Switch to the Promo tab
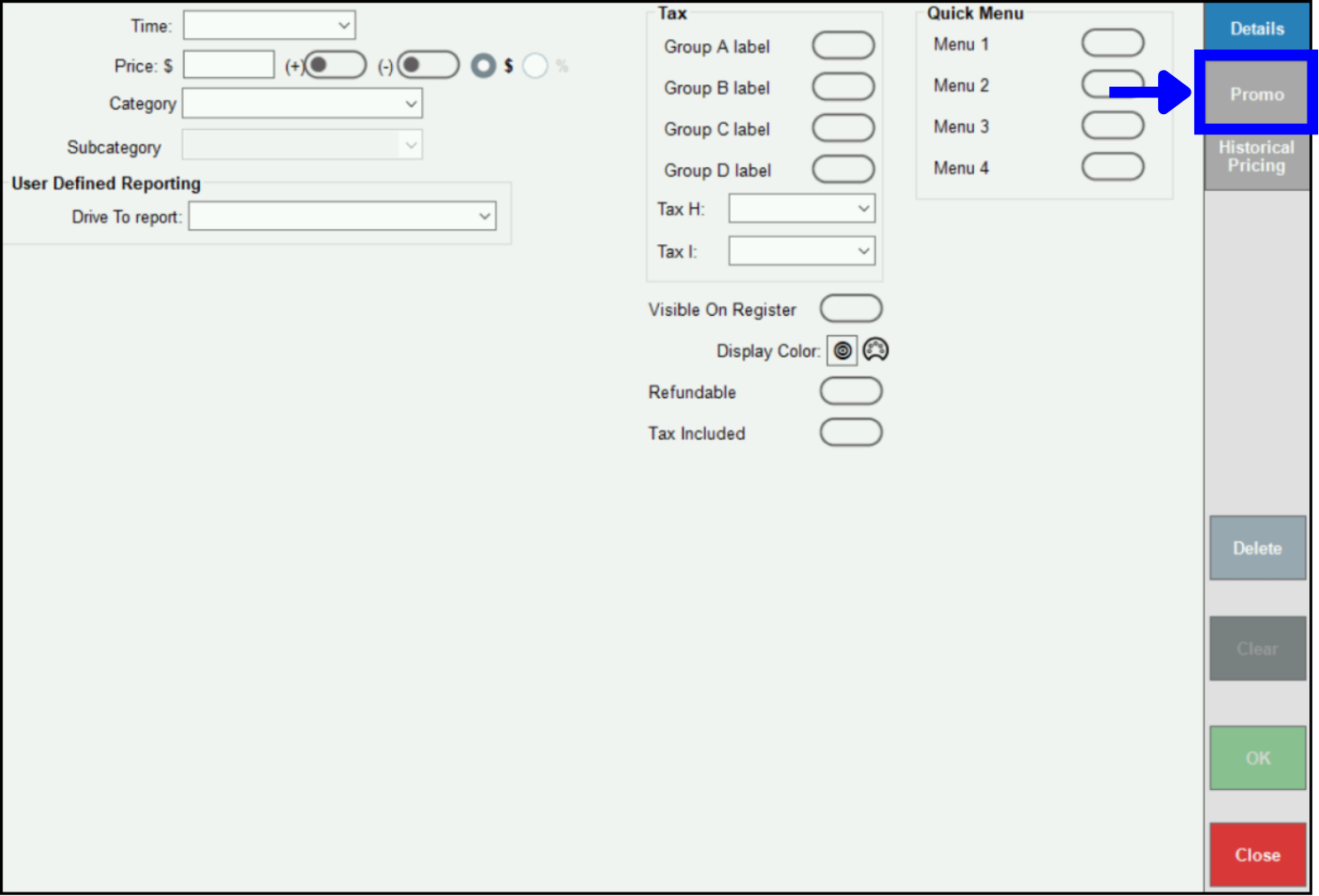The width and height of the screenshot is (1319, 896). click(x=1256, y=93)
